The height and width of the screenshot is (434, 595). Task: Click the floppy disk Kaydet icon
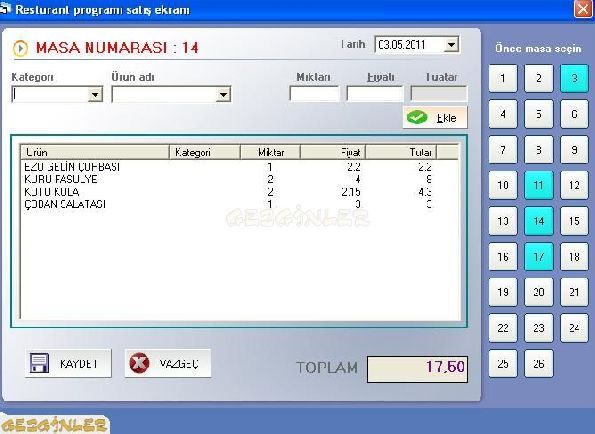pos(39,363)
